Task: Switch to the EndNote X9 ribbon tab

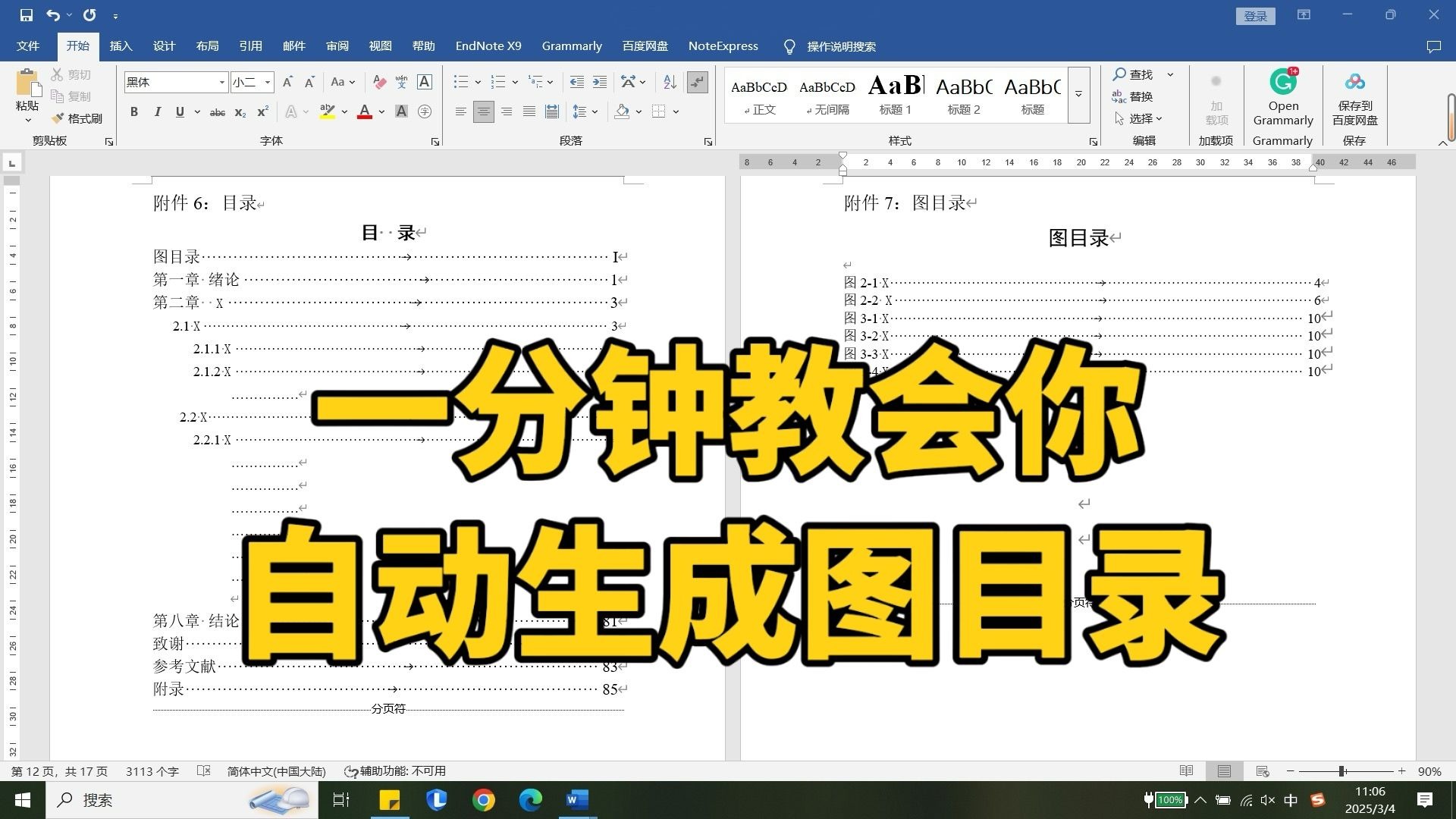Action: (x=488, y=45)
